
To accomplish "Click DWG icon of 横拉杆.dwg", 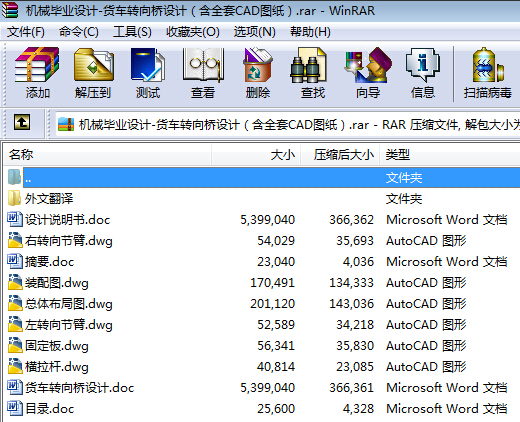I will click(x=15, y=366).
